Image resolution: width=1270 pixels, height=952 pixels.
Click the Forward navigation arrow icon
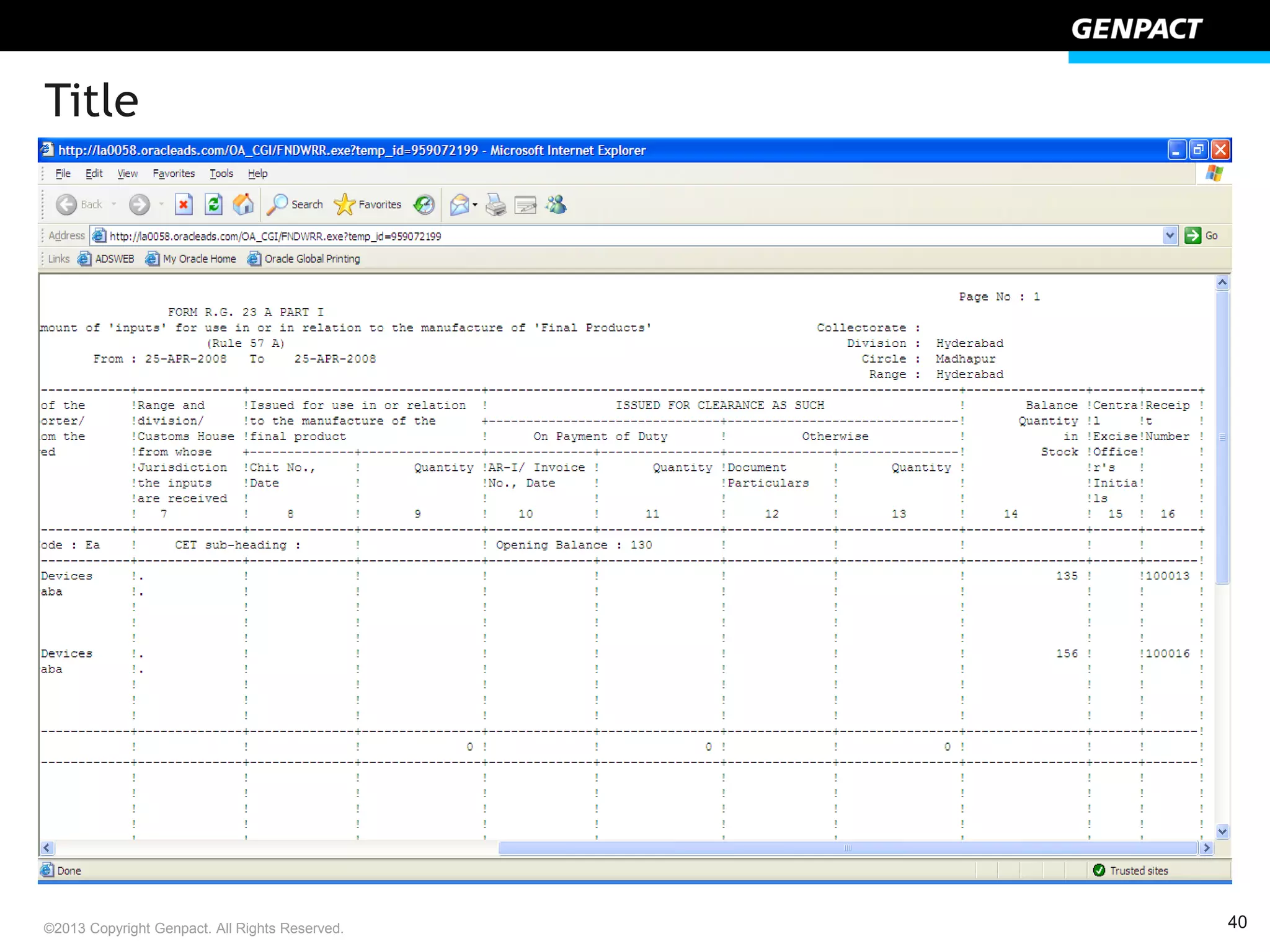[x=140, y=205]
